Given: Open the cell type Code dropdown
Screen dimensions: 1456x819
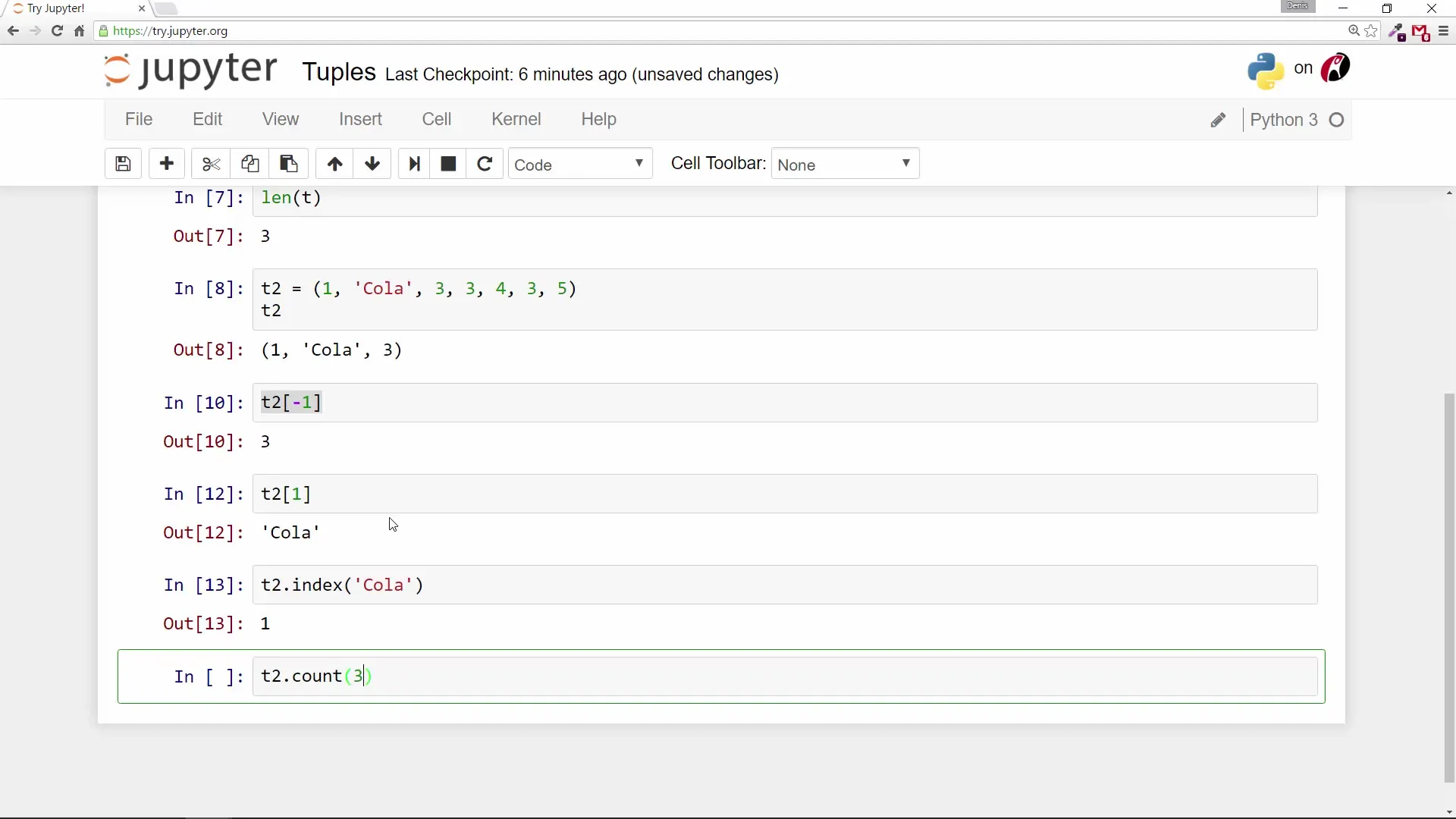Looking at the screenshot, I should click(580, 164).
